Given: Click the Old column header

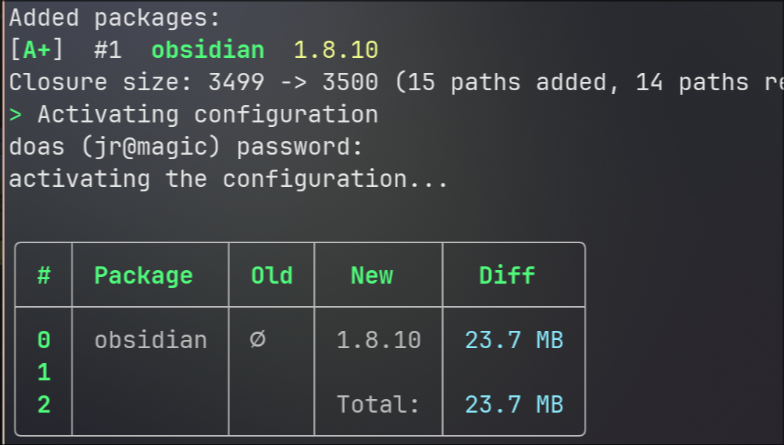Looking at the screenshot, I should 272,276.
